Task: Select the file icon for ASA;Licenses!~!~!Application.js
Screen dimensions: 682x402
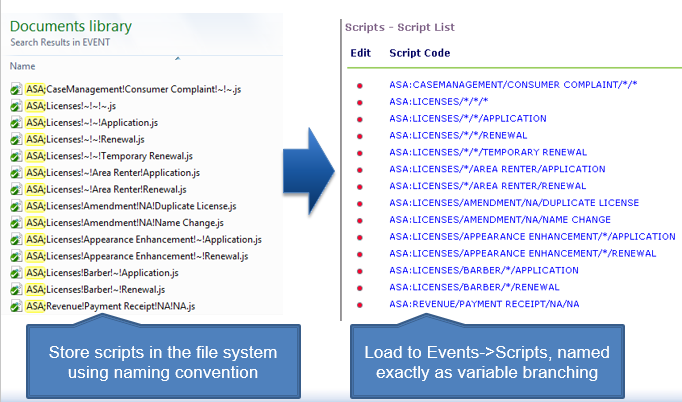Action: click(16, 123)
